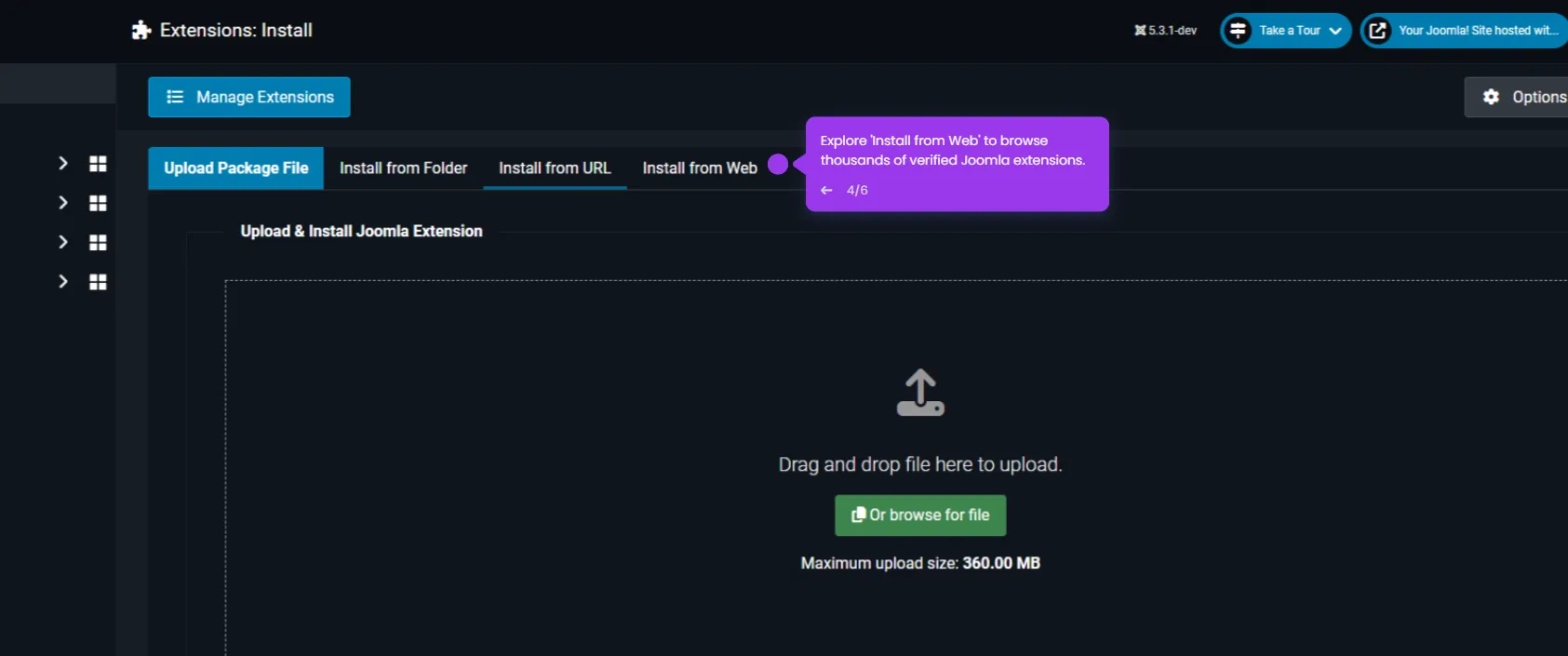Expand the second sidebar menu chevron
Image resolution: width=1568 pixels, height=656 pixels.
click(x=63, y=203)
